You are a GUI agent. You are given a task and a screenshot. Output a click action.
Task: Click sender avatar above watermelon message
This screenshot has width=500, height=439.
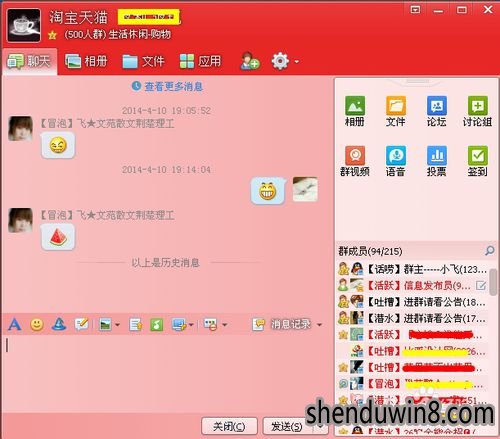pos(20,220)
